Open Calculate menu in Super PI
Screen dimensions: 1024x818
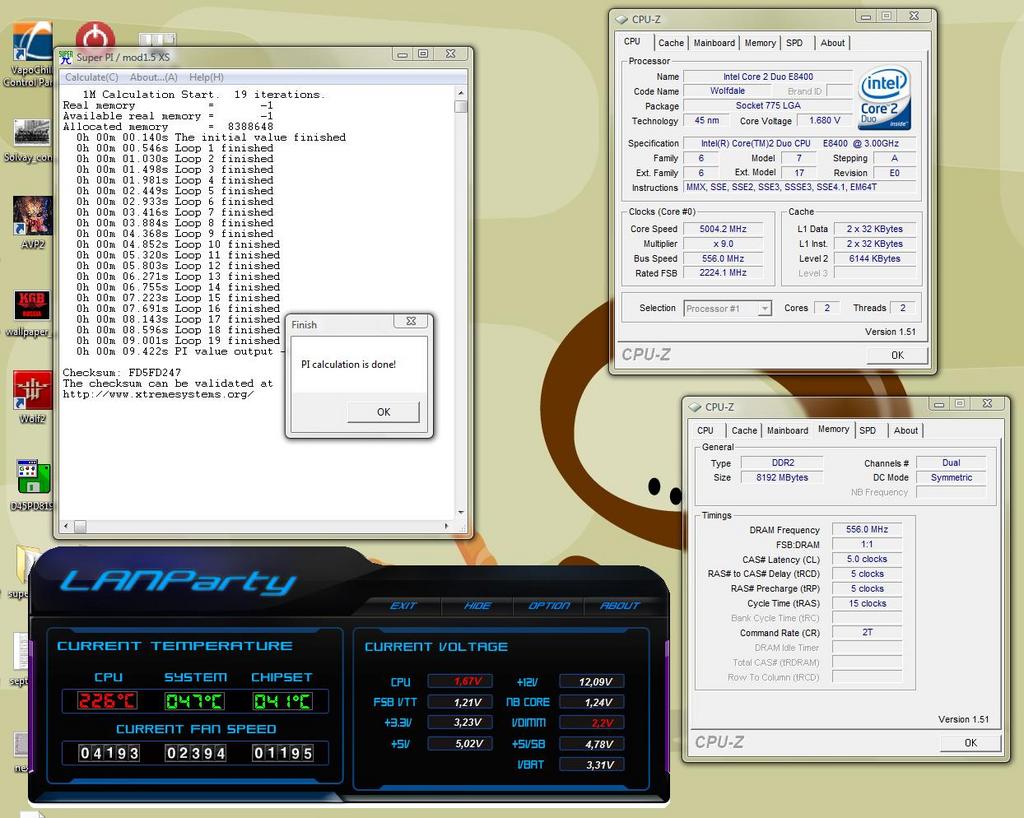pyautogui.click(x=91, y=77)
